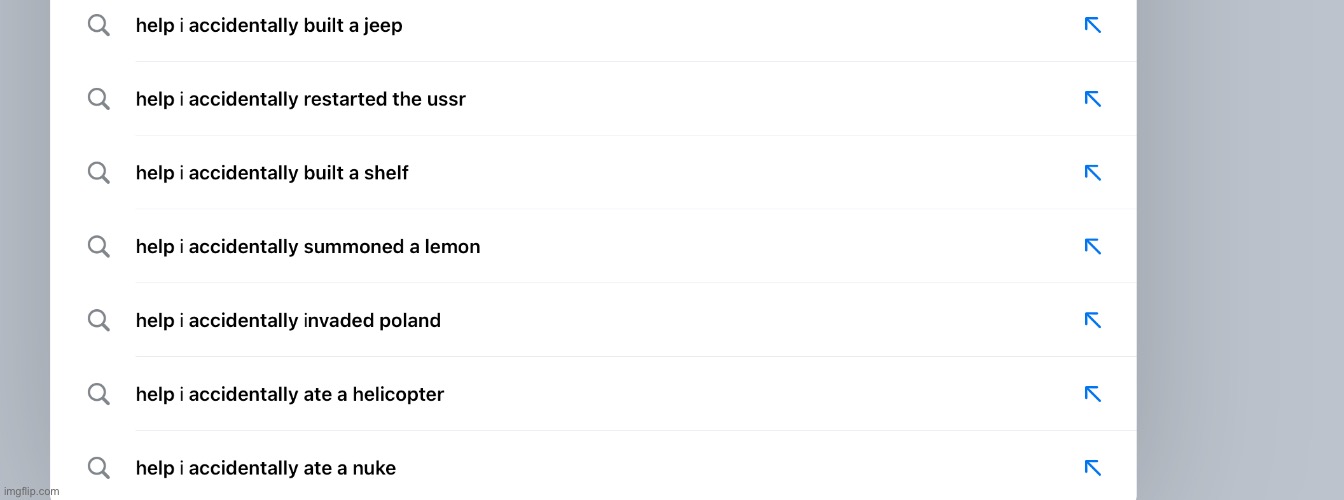Click the magnifier icon next to "summoned a lemon"
Screen dimensions: 1344x500
pos(98,246)
